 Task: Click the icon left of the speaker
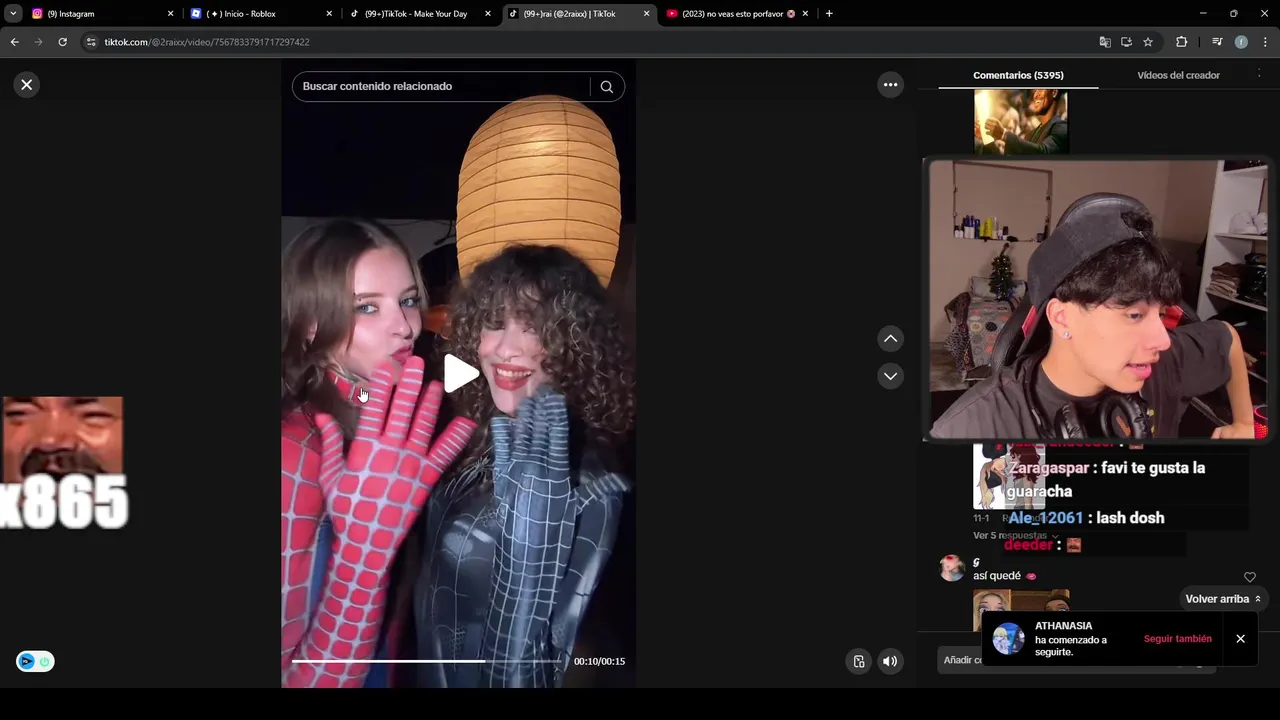pyautogui.click(x=859, y=661)
